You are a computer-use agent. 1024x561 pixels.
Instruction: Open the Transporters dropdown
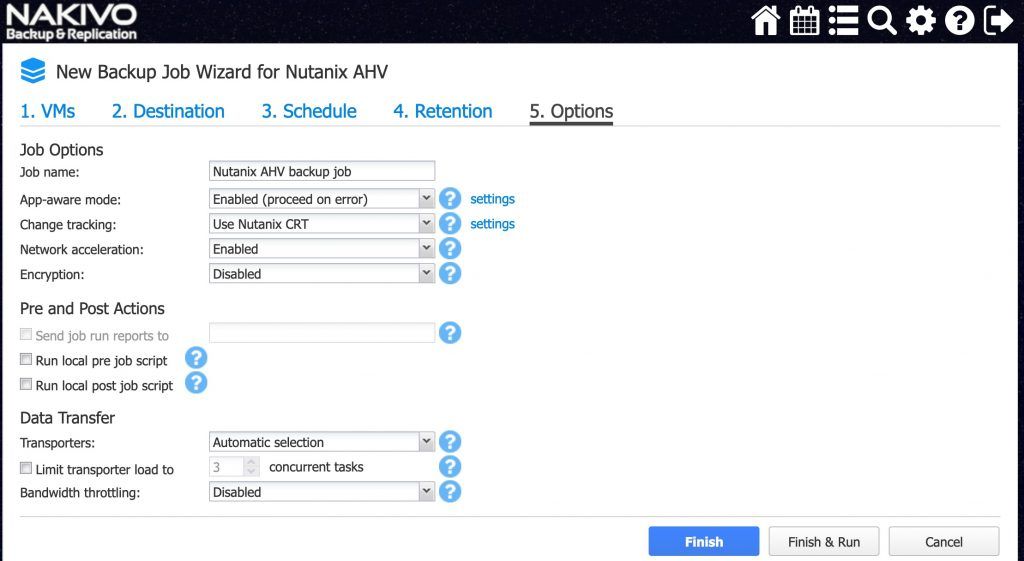coord(321,441)
